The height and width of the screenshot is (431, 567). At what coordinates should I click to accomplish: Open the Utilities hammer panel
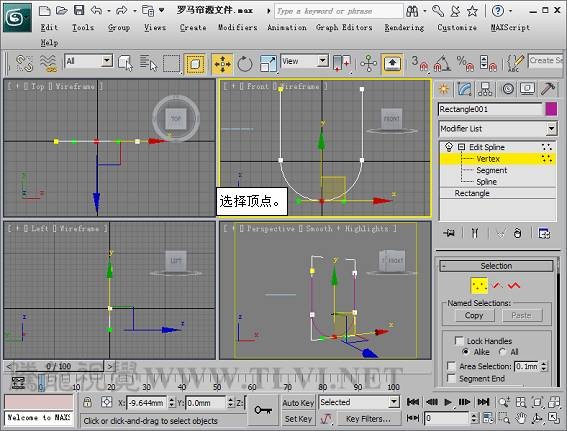(x=548, y=89)
